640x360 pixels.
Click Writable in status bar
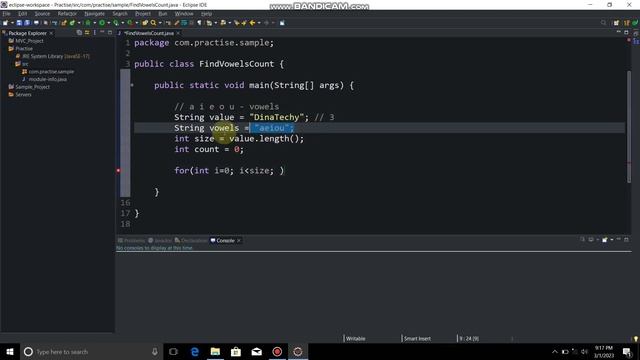tap(356, 339)
